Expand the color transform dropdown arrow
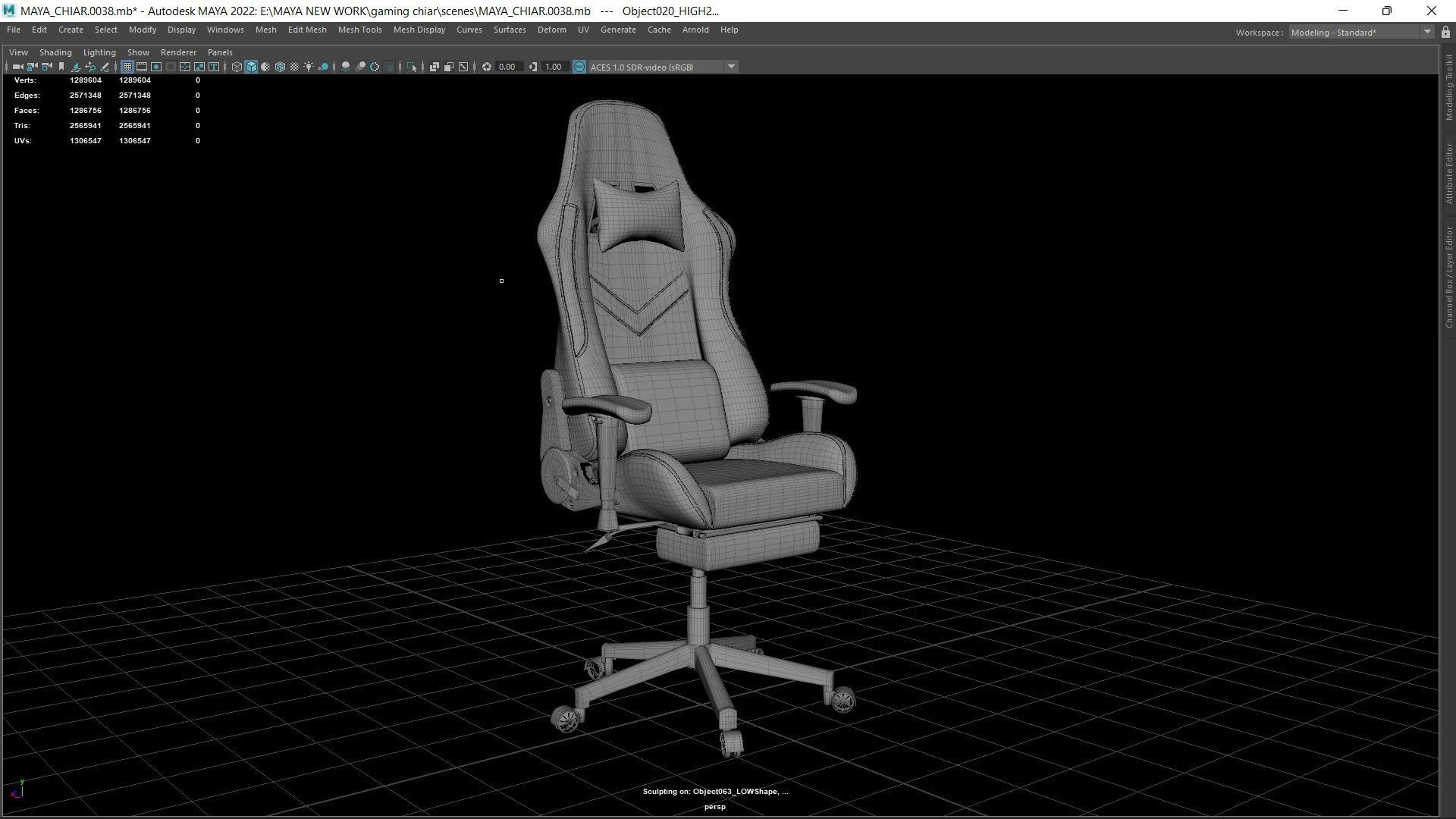The image size is (1456, 819). 732,67
